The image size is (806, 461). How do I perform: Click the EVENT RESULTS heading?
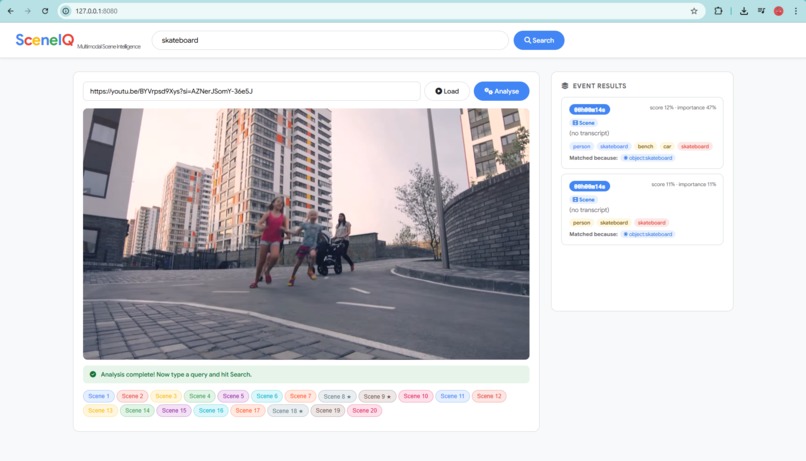(599, 86)
